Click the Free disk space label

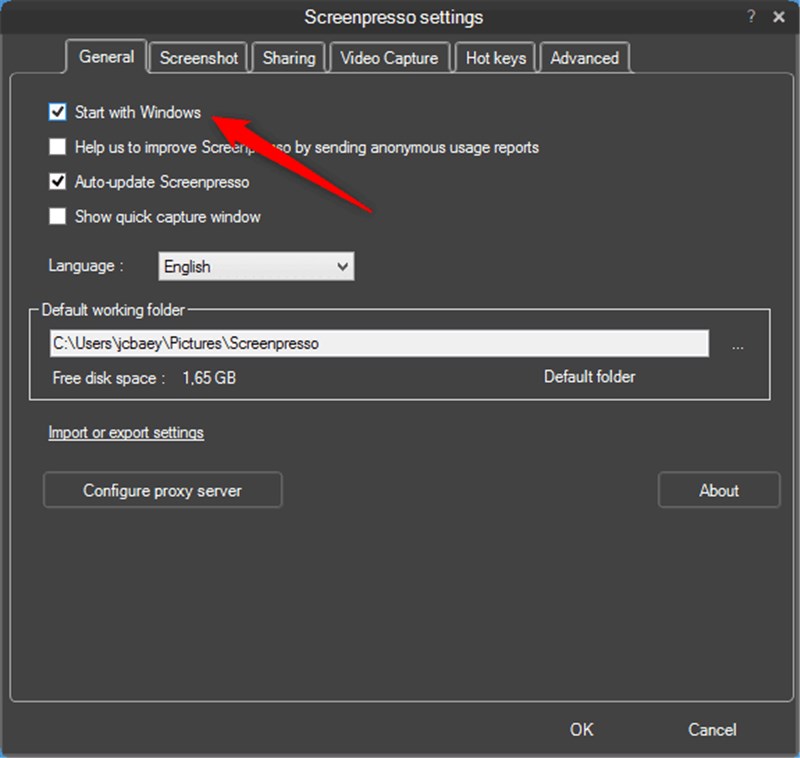point(109,378)
